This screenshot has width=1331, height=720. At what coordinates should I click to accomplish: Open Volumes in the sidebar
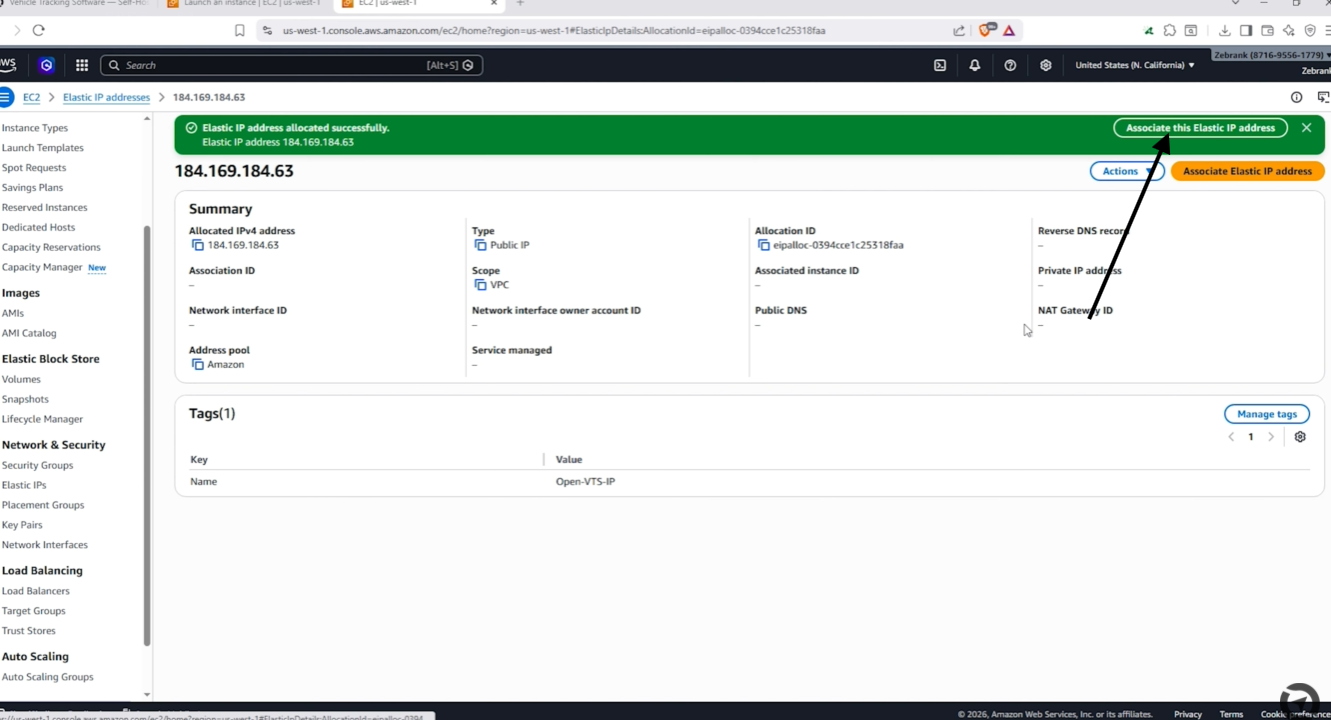(x=21, y=379)
